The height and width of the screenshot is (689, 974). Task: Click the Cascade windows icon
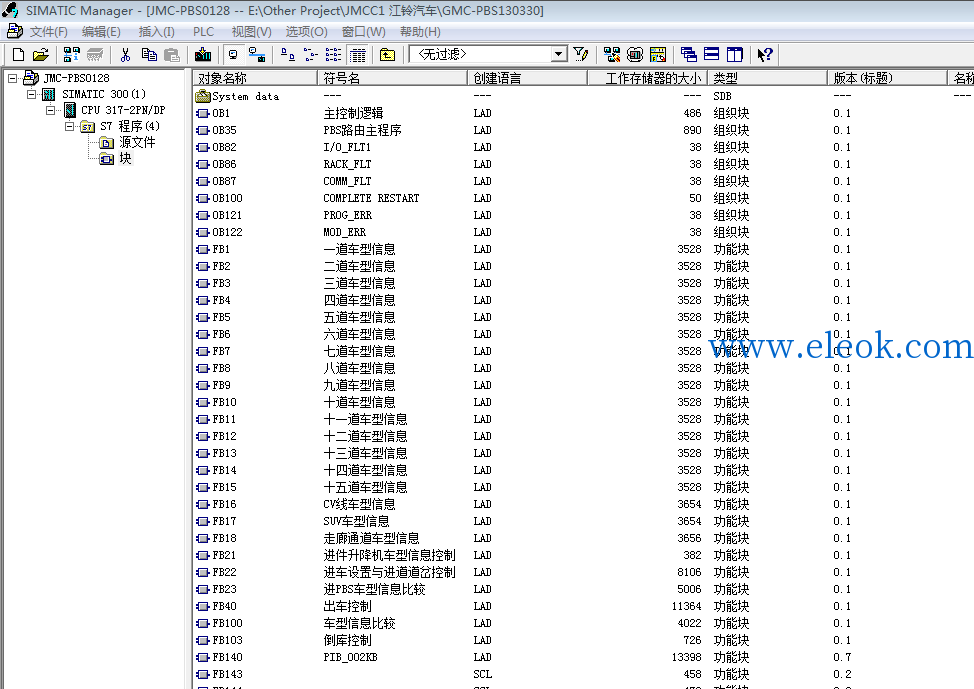[688, 55]
